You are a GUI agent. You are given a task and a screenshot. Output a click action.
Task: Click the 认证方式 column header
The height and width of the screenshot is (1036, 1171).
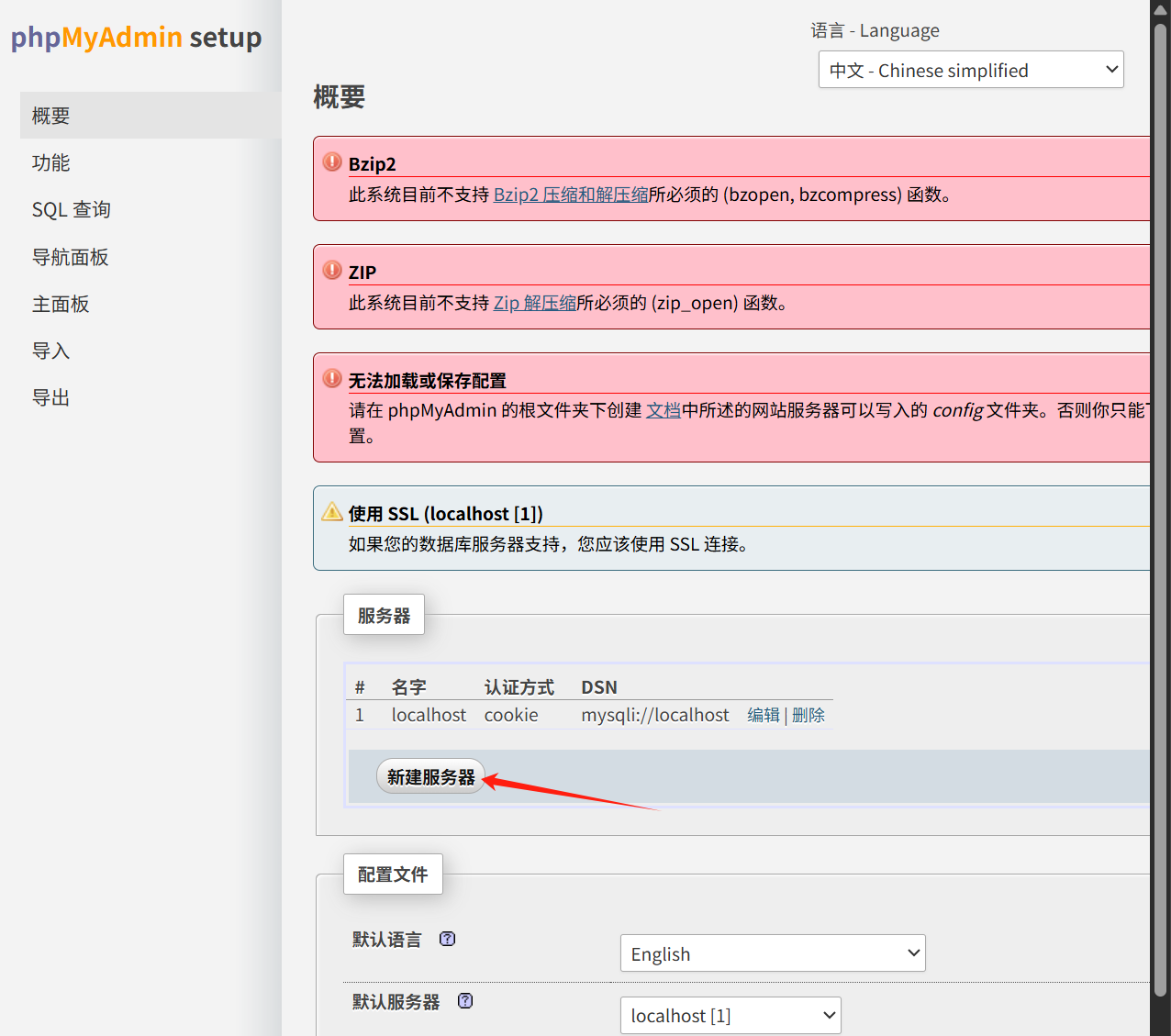[x=519, y=687]
